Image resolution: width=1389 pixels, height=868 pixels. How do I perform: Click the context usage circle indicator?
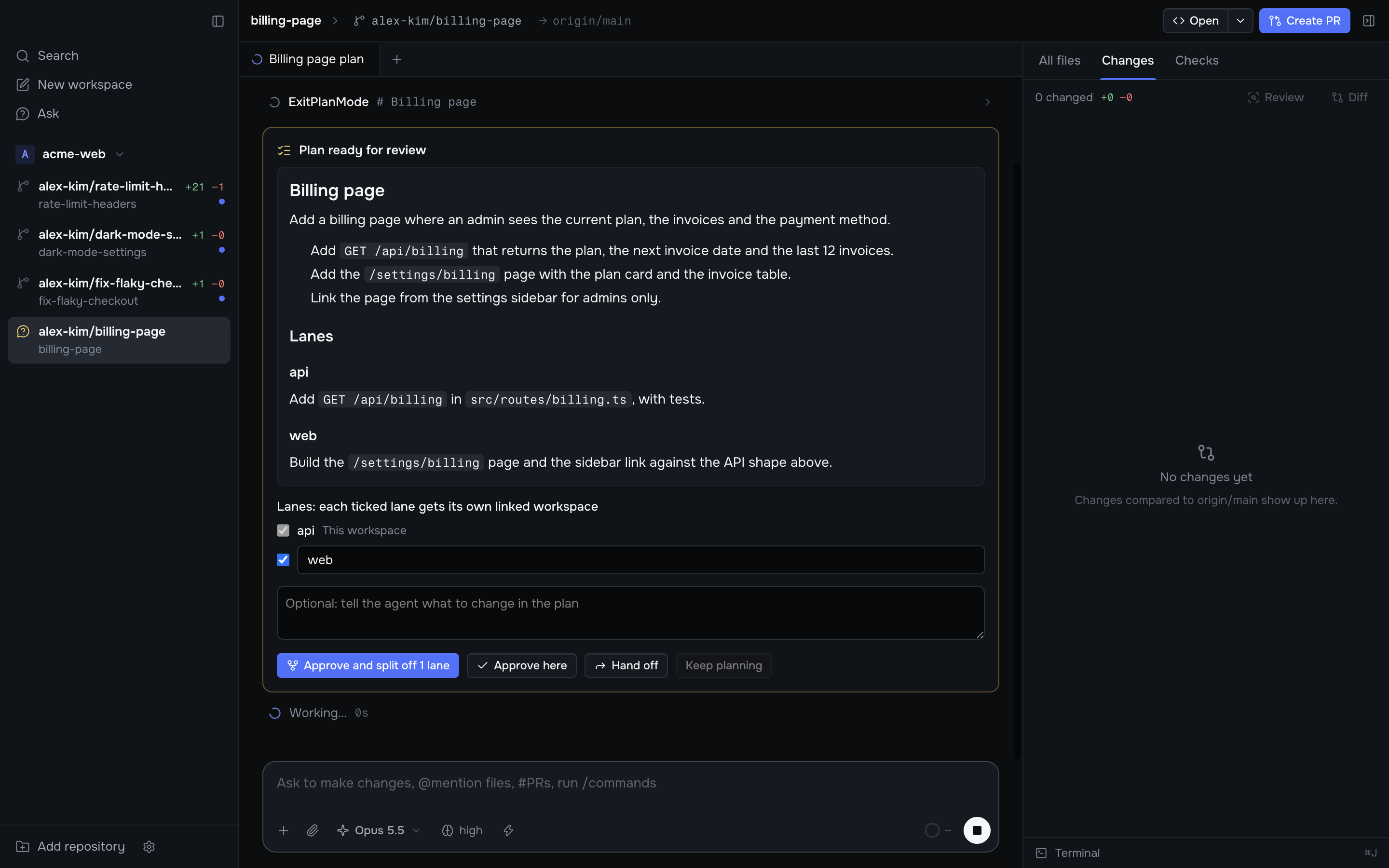coord(932,830)
